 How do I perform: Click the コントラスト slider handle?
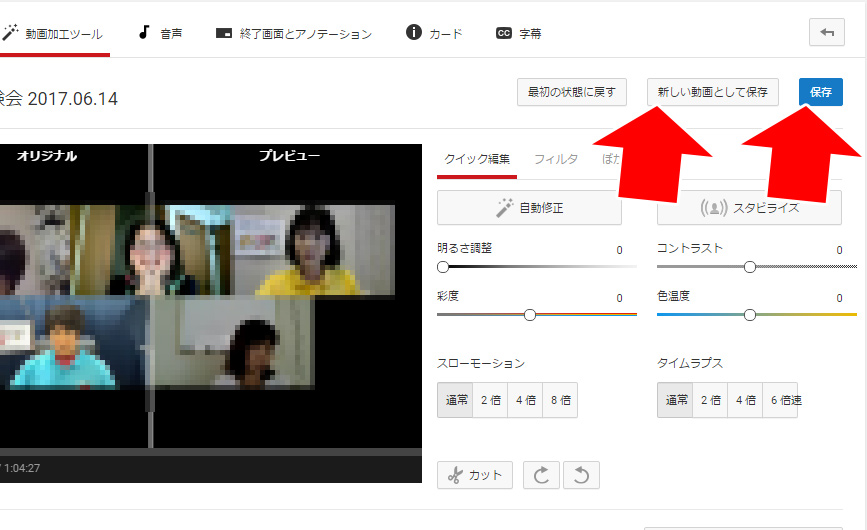[x=749, y=267]
